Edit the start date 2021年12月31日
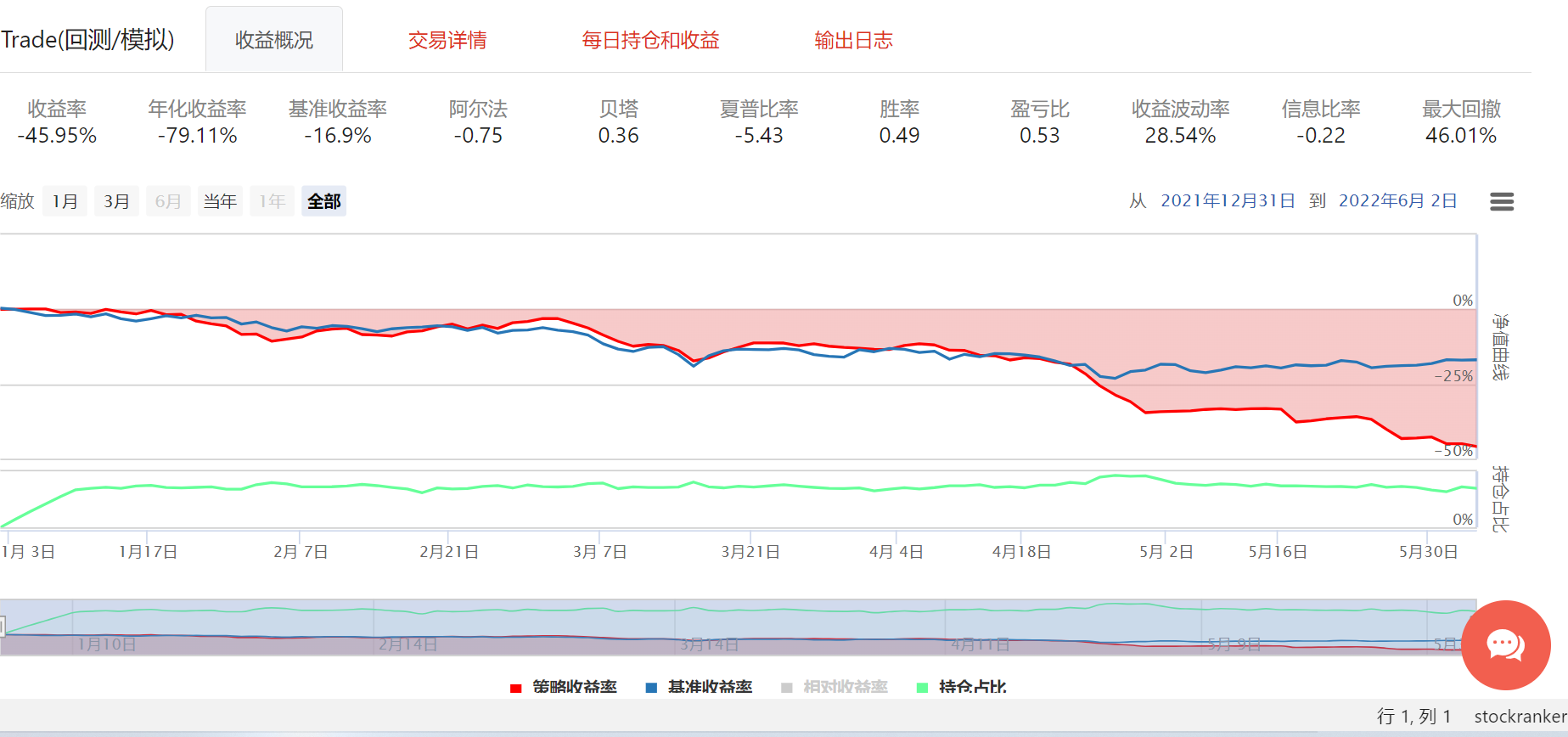The width and height of the screenshot is (1568, 737). (x=1228, y=200)
